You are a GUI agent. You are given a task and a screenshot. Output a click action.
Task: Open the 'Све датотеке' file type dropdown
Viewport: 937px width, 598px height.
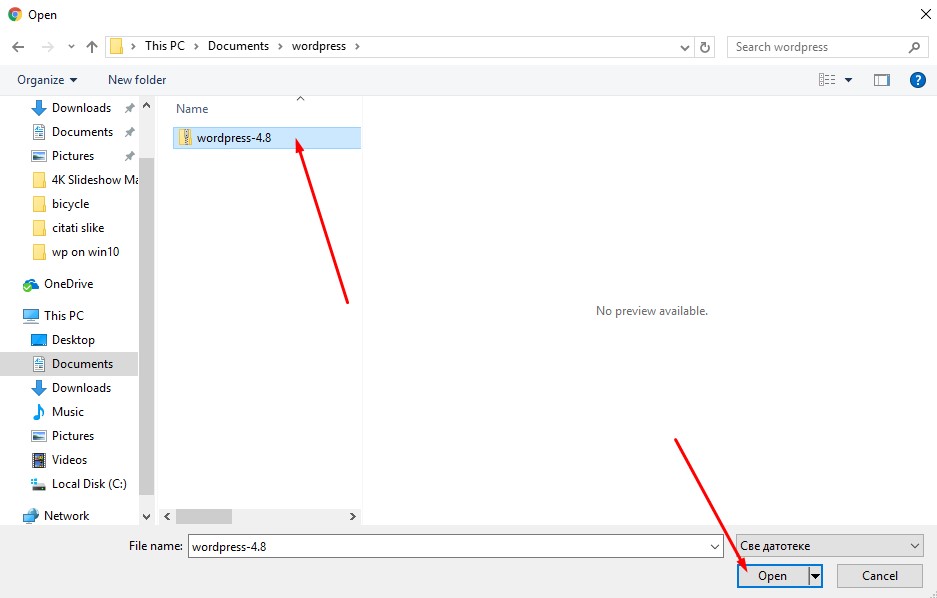click(829, 545)
